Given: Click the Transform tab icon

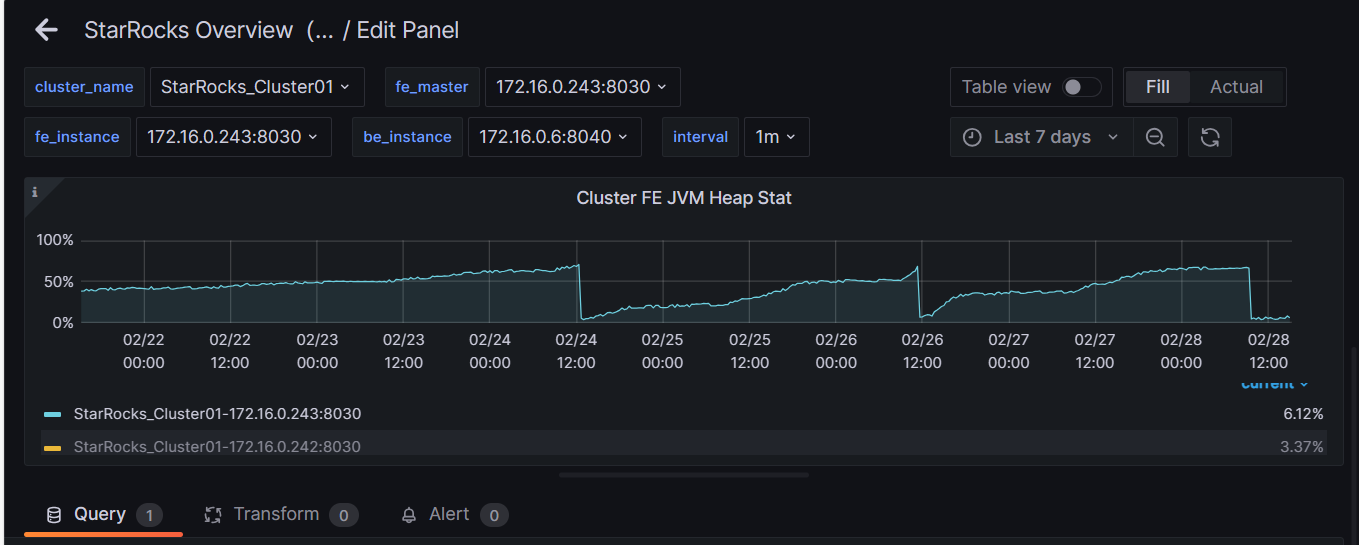Looking at the screenshot, I should point(212,515).
